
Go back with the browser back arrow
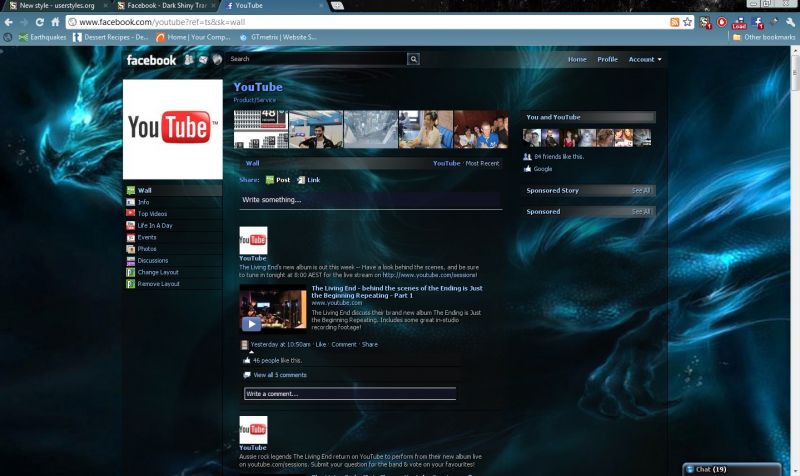coord(9,22)
